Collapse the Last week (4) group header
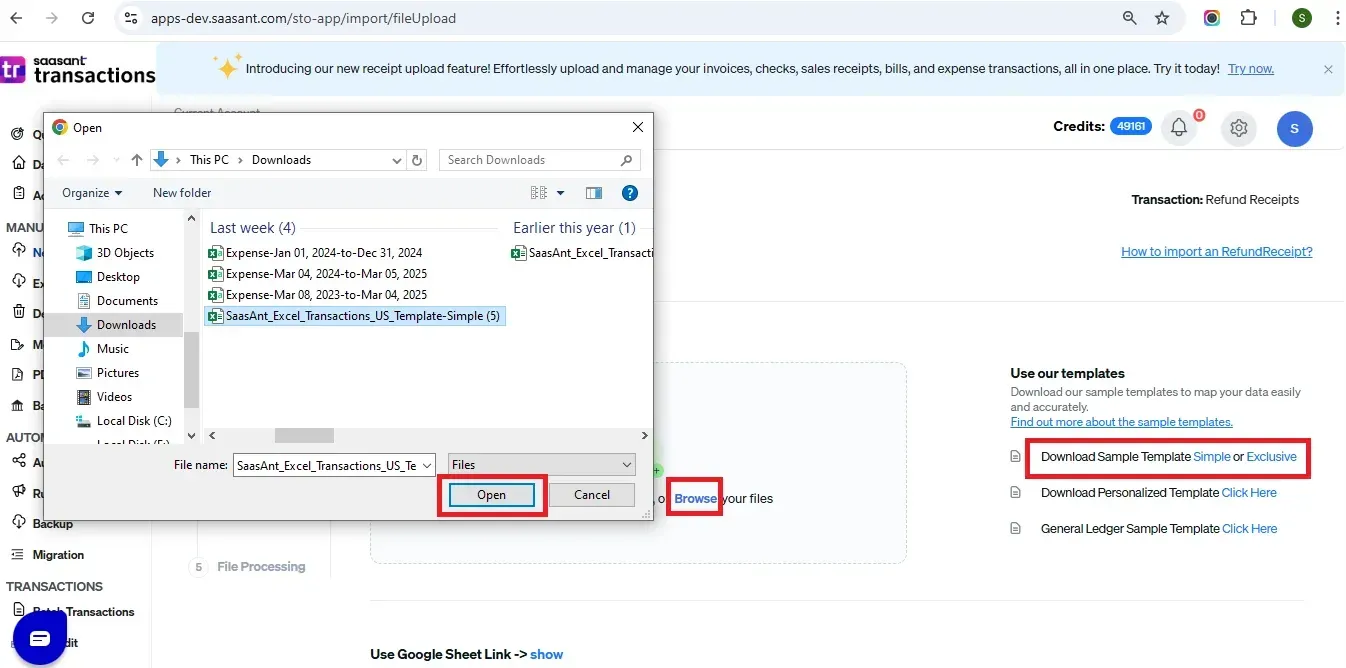The height and width of the screenshot is (668, 1346). tap(253, 228)
